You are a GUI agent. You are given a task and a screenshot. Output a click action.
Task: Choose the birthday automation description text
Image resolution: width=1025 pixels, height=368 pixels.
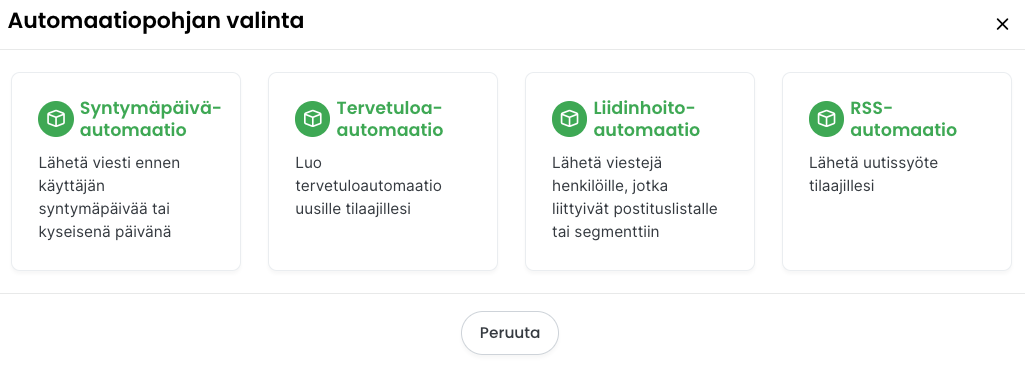click(x=110, y=197)
